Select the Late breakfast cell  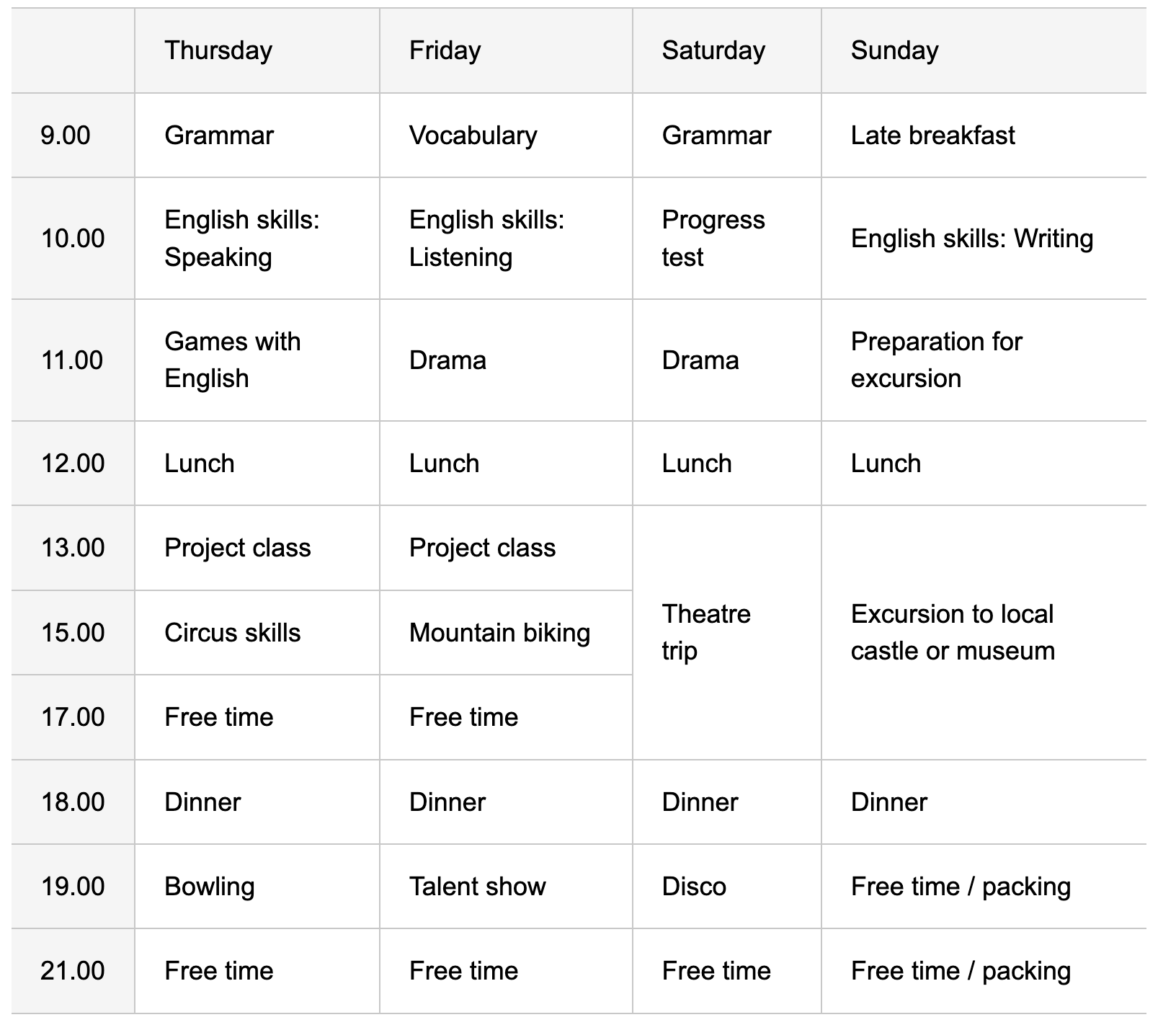932,136
